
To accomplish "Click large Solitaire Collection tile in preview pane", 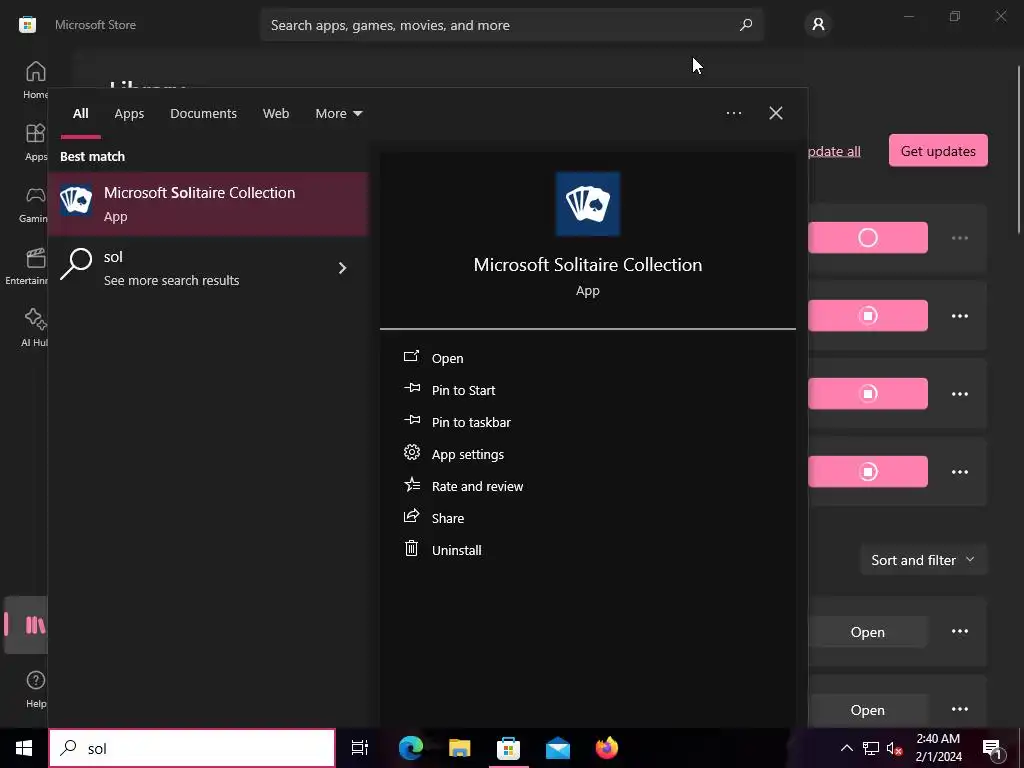I will pos(588,204).
